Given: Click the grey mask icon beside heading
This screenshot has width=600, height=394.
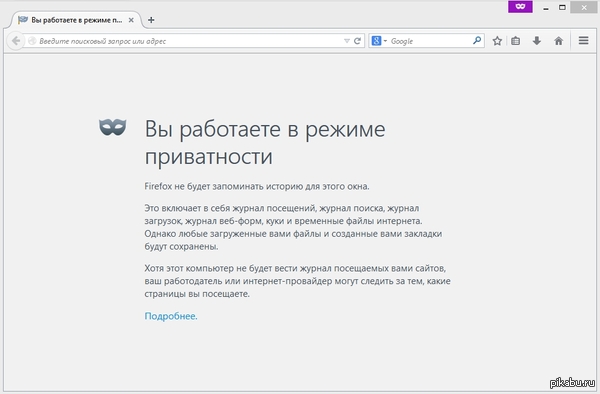Looking at the screenshot, I should pos(112,127).
